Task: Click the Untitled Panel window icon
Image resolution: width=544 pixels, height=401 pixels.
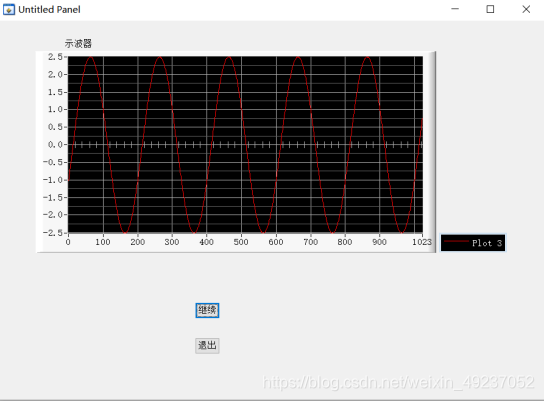Action: (9, 9)
